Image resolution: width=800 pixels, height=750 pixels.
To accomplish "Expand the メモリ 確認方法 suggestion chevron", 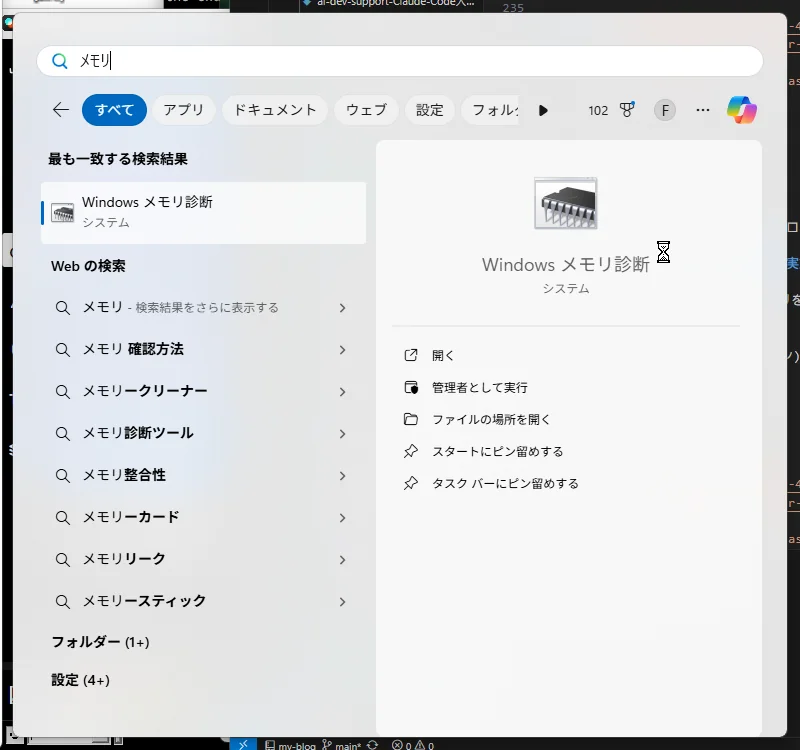I will 342,350.
